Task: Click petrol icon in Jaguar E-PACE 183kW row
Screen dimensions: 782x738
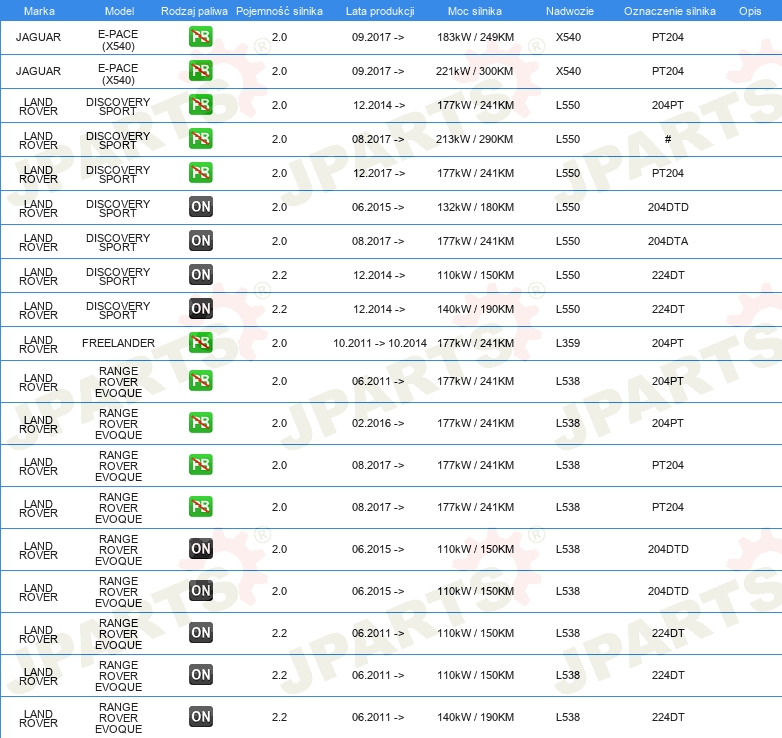Action: 200,37
